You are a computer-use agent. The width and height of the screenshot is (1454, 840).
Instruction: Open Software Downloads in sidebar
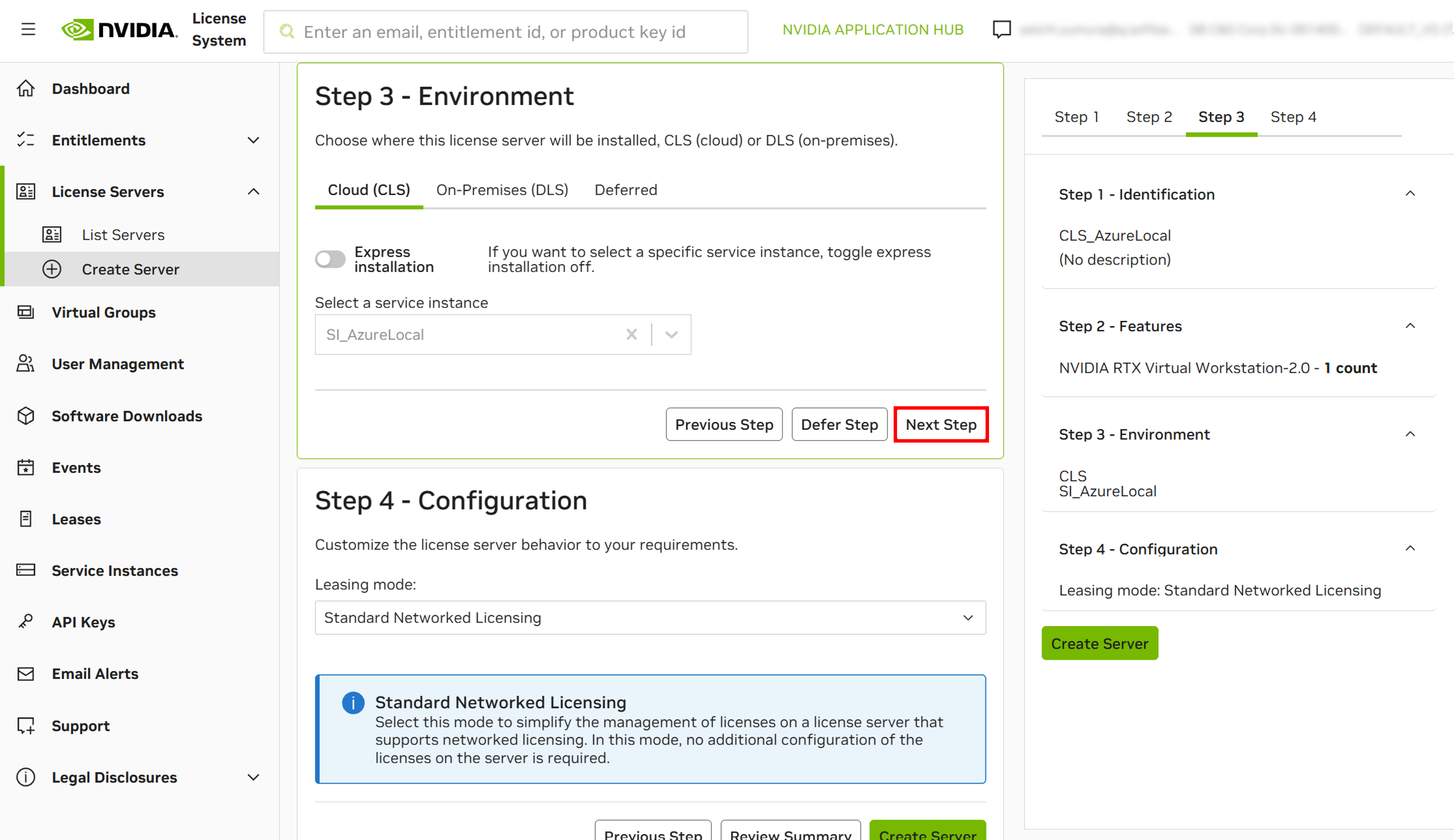coord(127,416)
